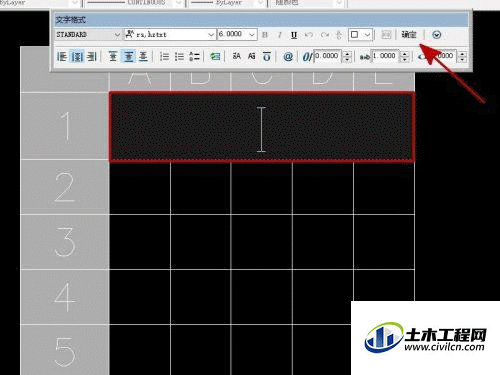Toggle the ruler display icon
500x375 pixels.
[x=386, y=35]
